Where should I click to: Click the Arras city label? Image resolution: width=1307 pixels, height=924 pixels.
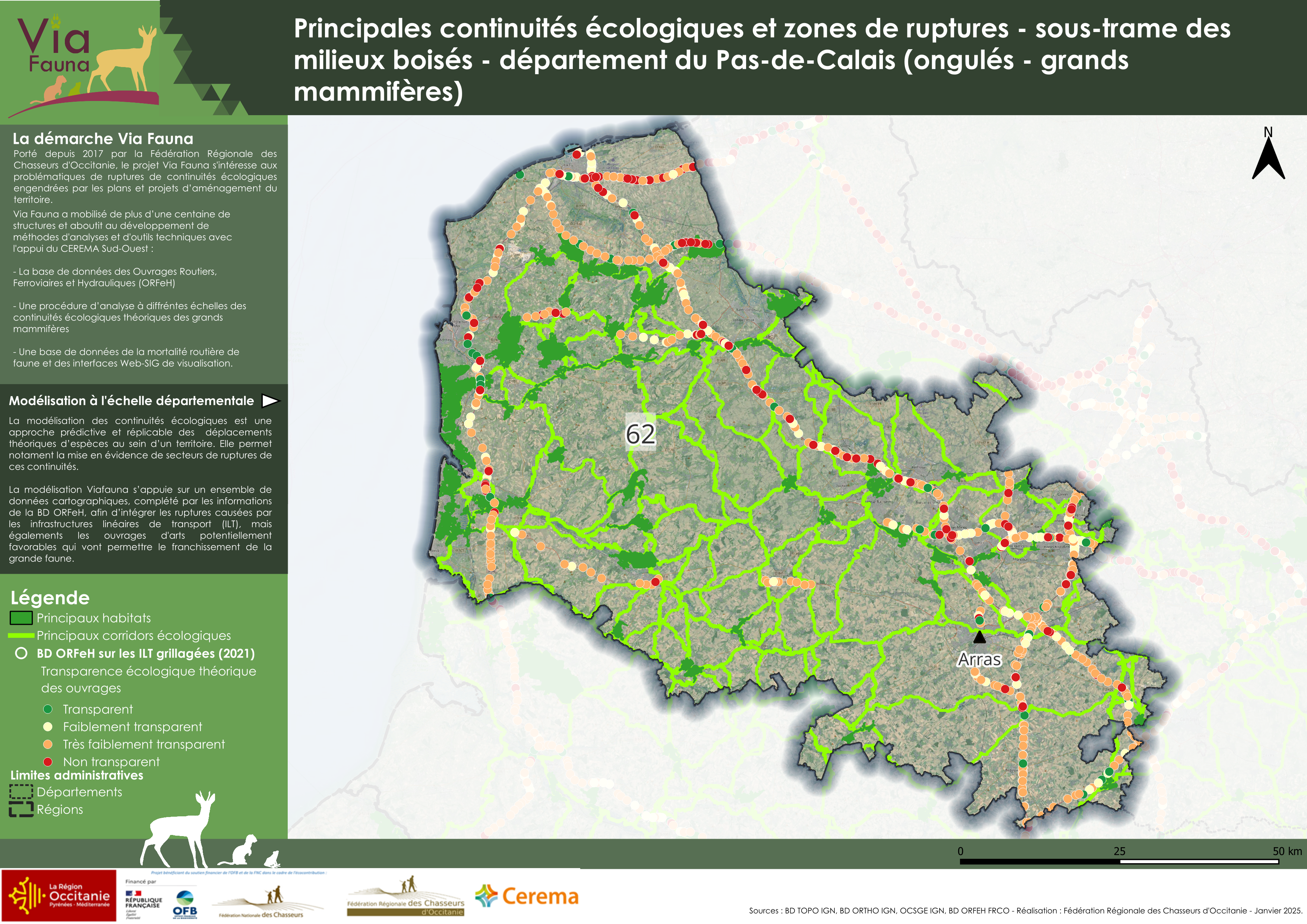[x=979, y=659]
